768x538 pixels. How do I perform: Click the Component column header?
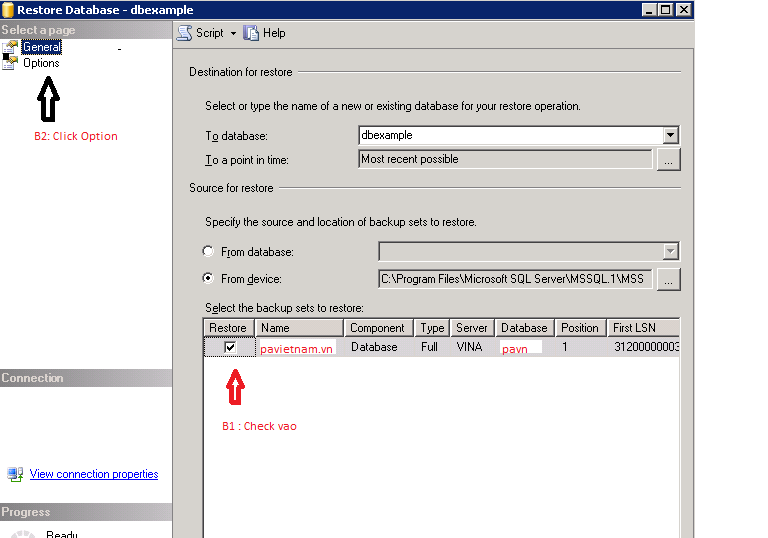[x=379, y=328]
